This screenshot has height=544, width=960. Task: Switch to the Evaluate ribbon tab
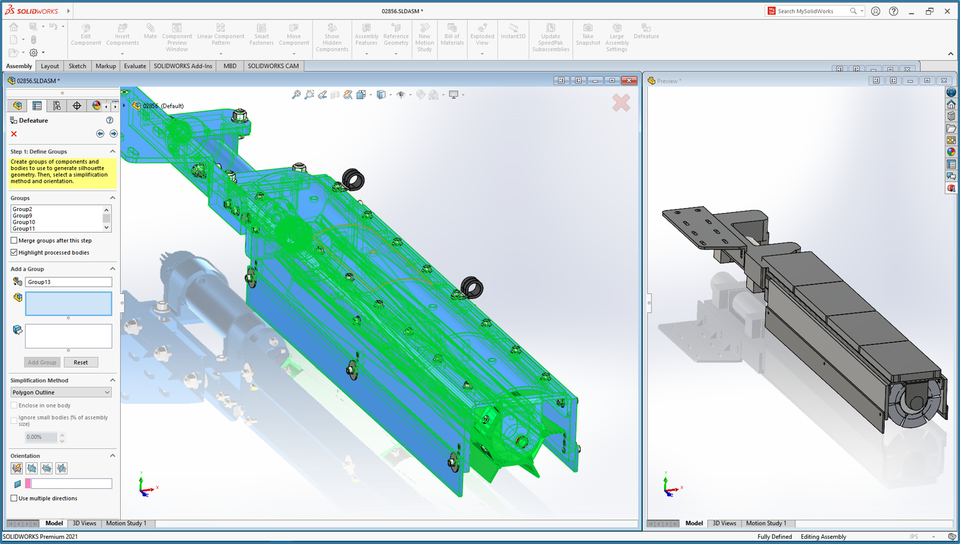tap(135, 66)
